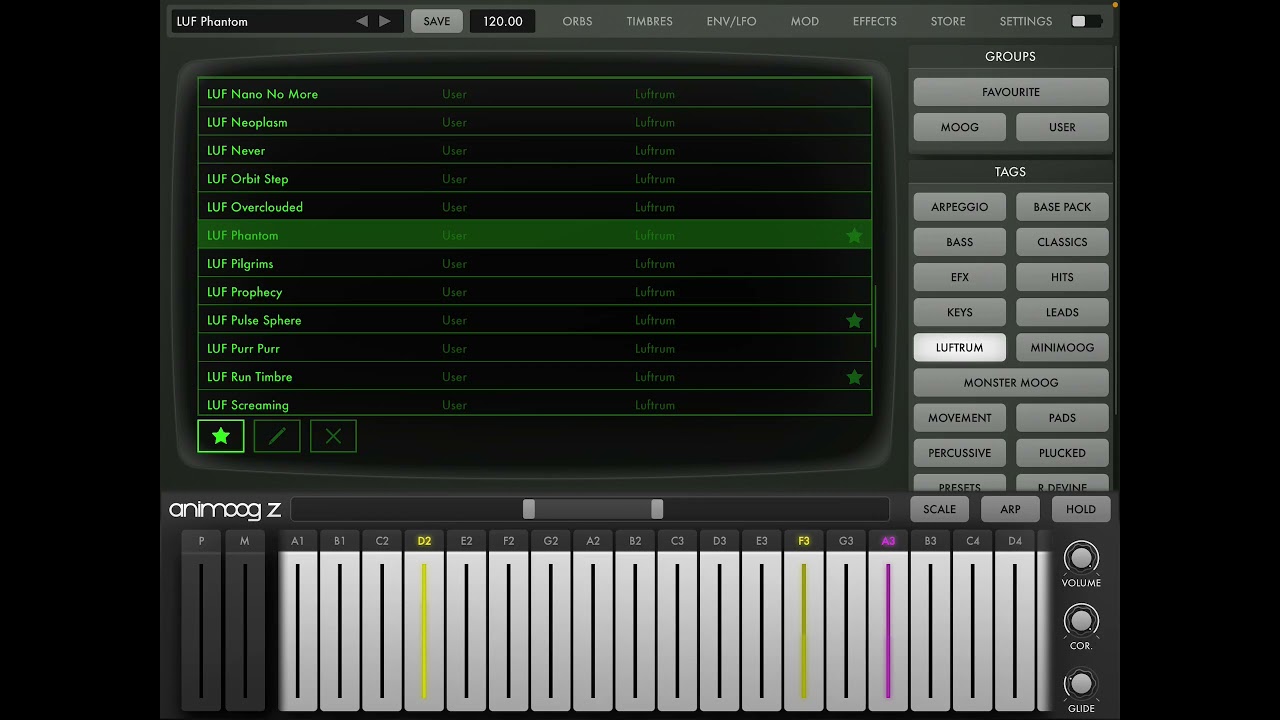Image resolution: width=1280 pixels, height=720 pixels.
Task: Select the MINIMOOG tag
Action: coord(1062,348)
